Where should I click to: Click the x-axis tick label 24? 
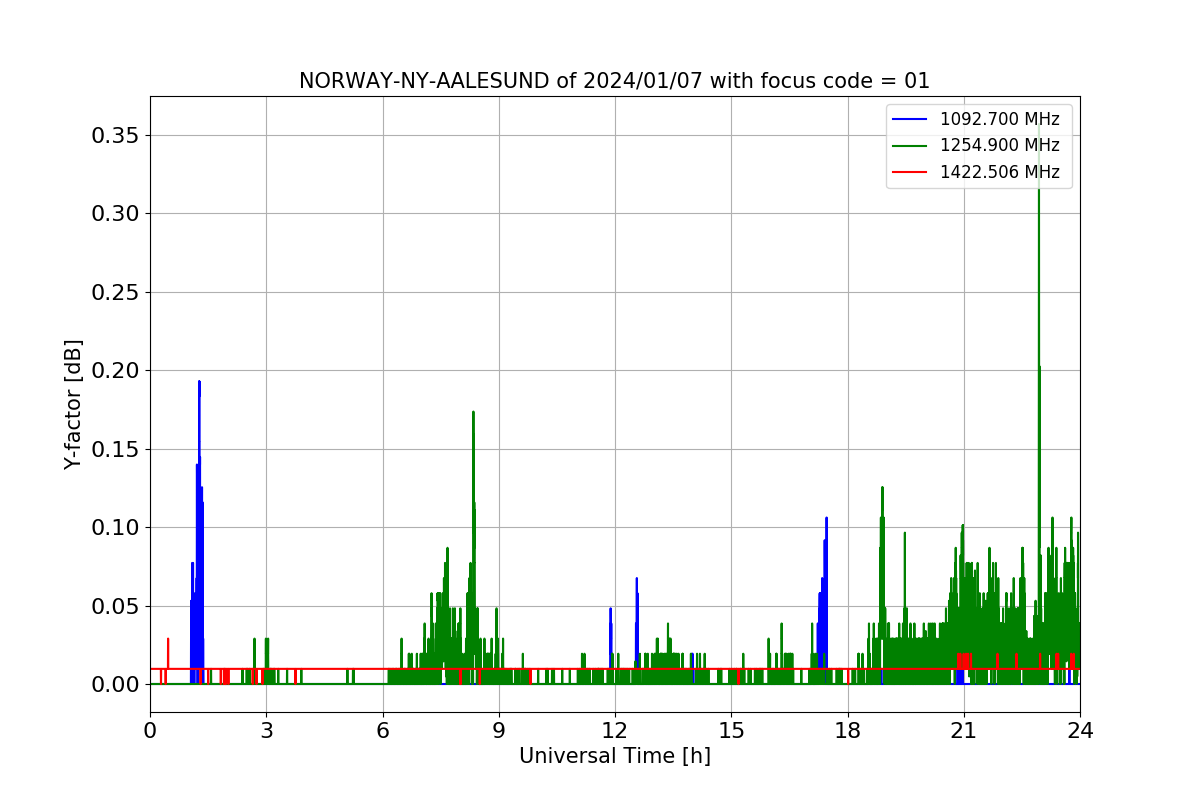[x=1080, y=730]
